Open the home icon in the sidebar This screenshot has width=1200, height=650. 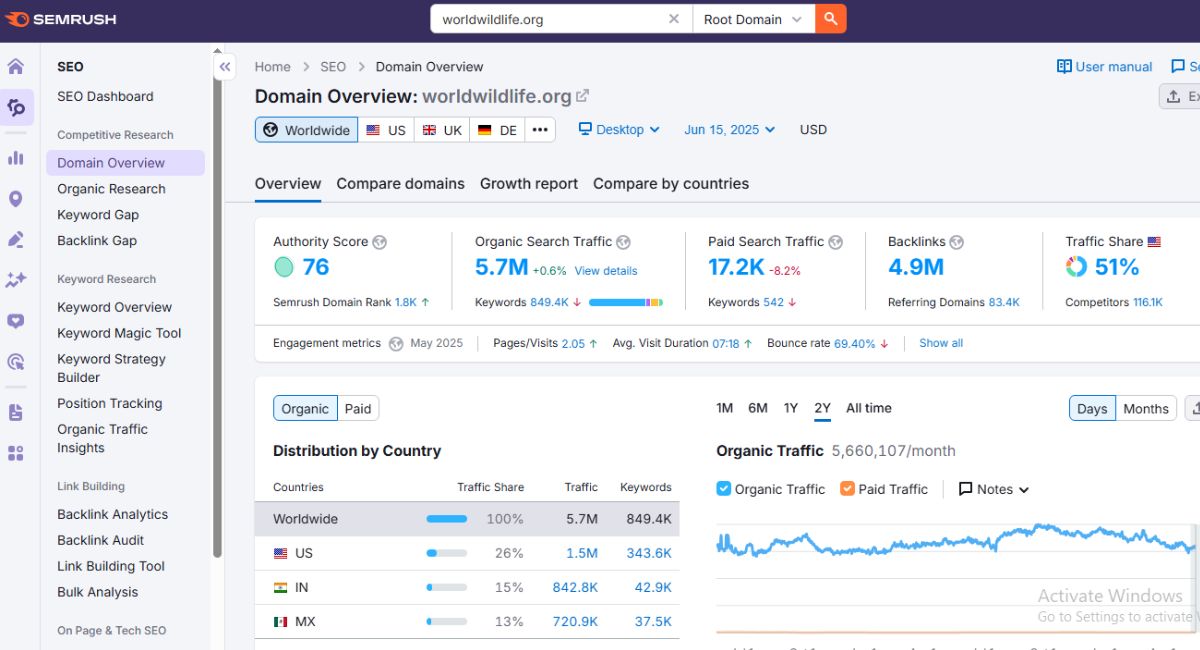pos(16,67)
